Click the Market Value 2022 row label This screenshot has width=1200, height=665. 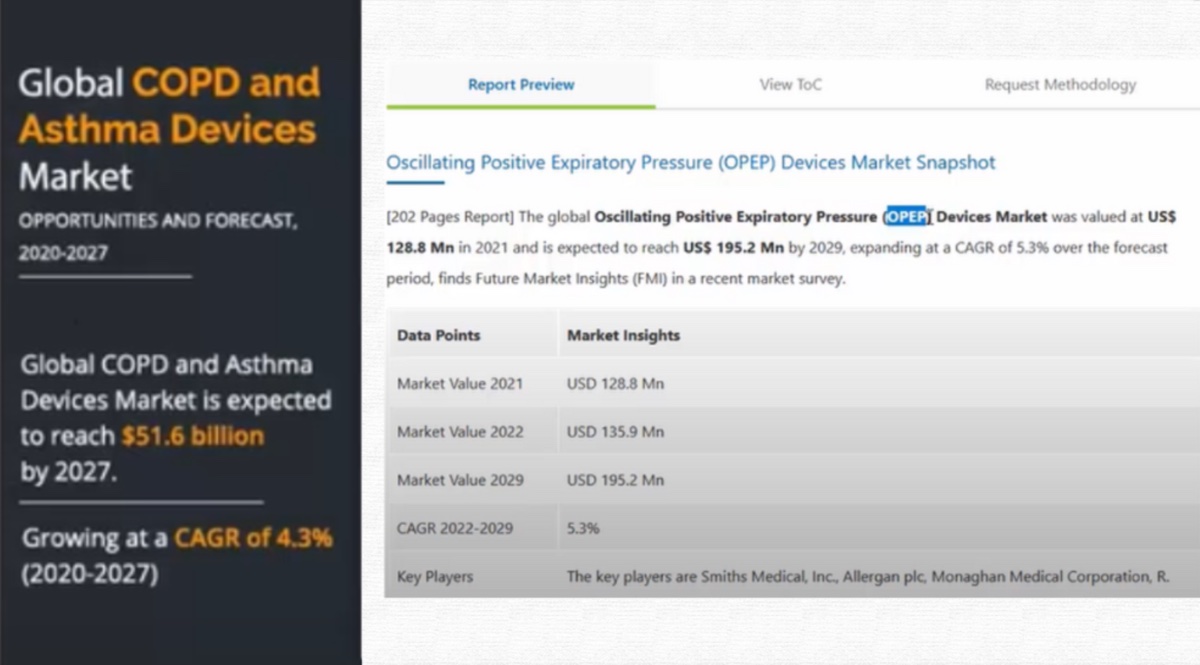[460, 432]
